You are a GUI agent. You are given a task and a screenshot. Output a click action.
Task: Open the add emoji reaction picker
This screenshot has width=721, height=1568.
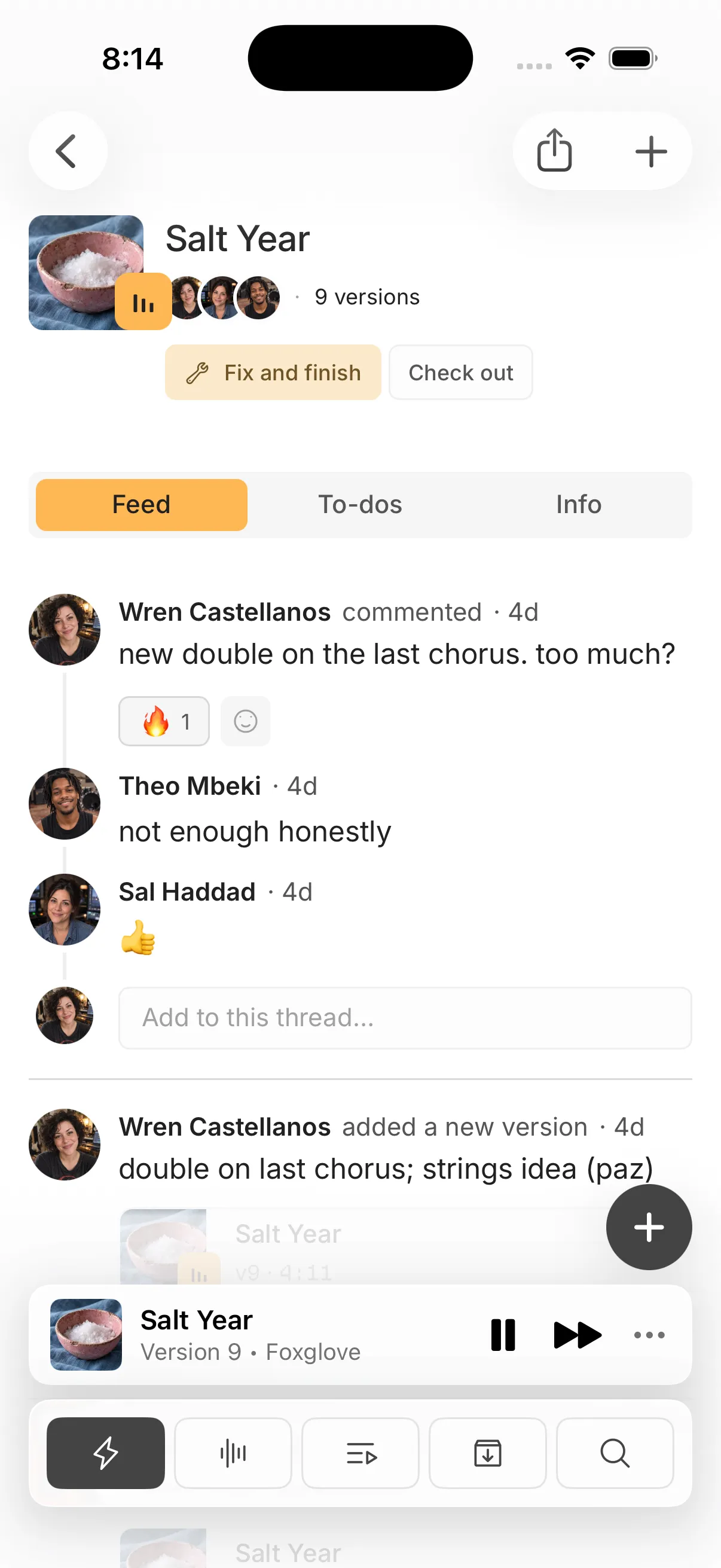click(x=246, y=721)
